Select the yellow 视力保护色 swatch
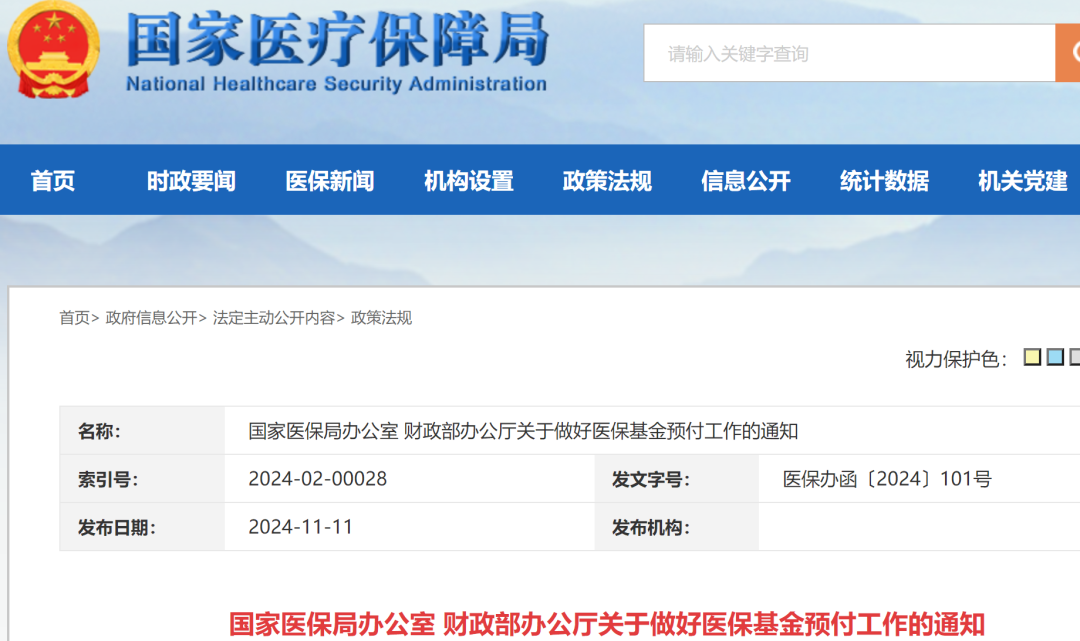The image size is (1080, 641). tap(1032, 357)
